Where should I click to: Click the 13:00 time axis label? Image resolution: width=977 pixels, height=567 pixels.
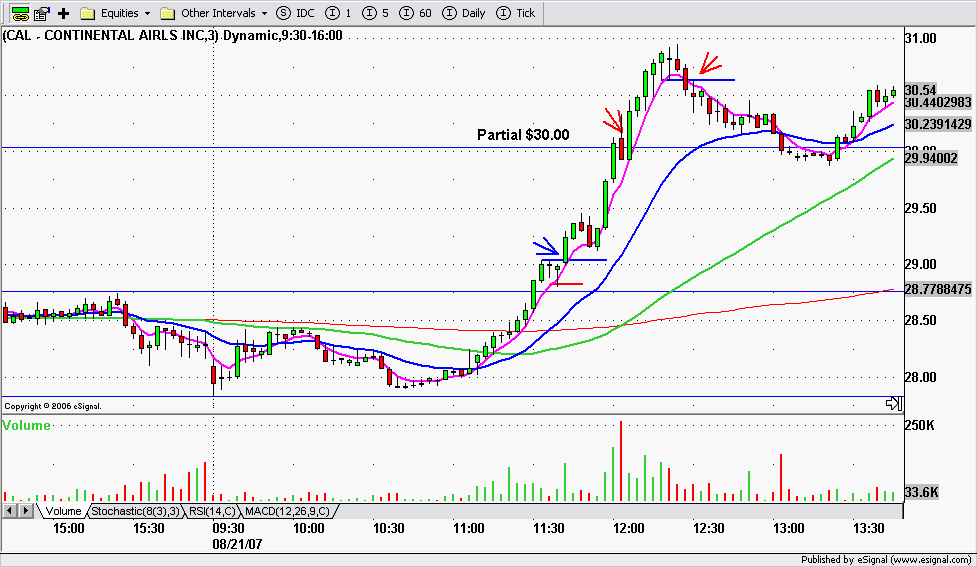coord(788,529)
